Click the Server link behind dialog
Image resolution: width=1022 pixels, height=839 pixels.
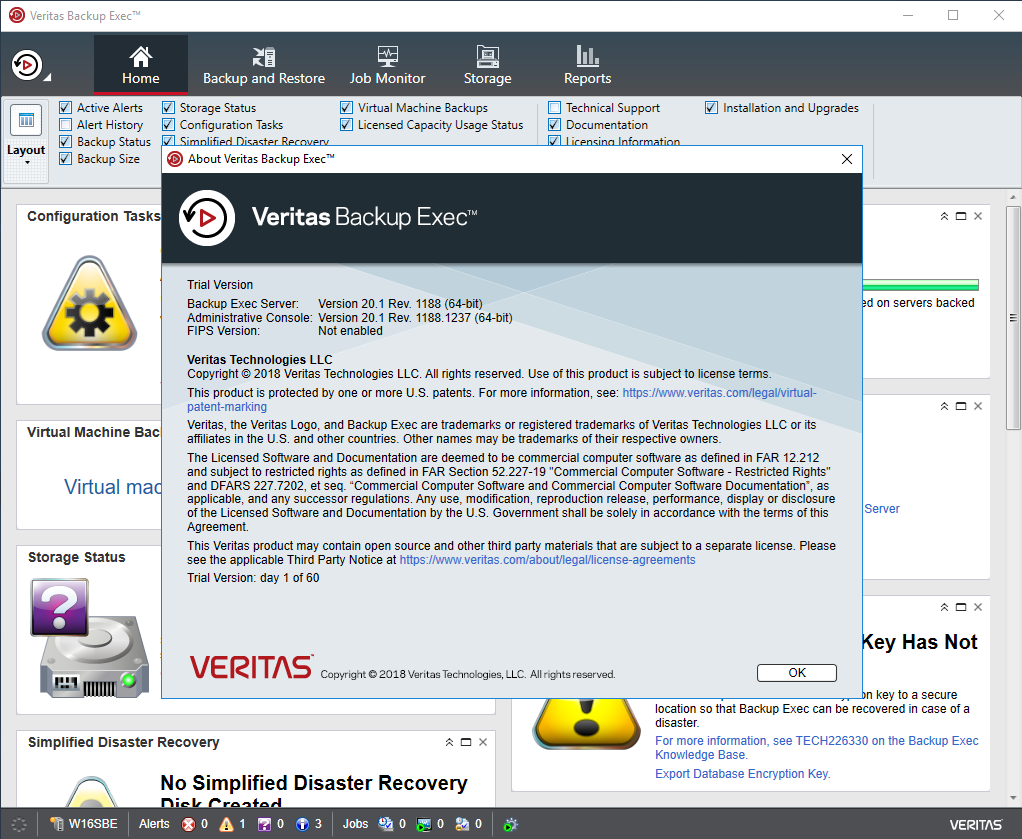882,508
